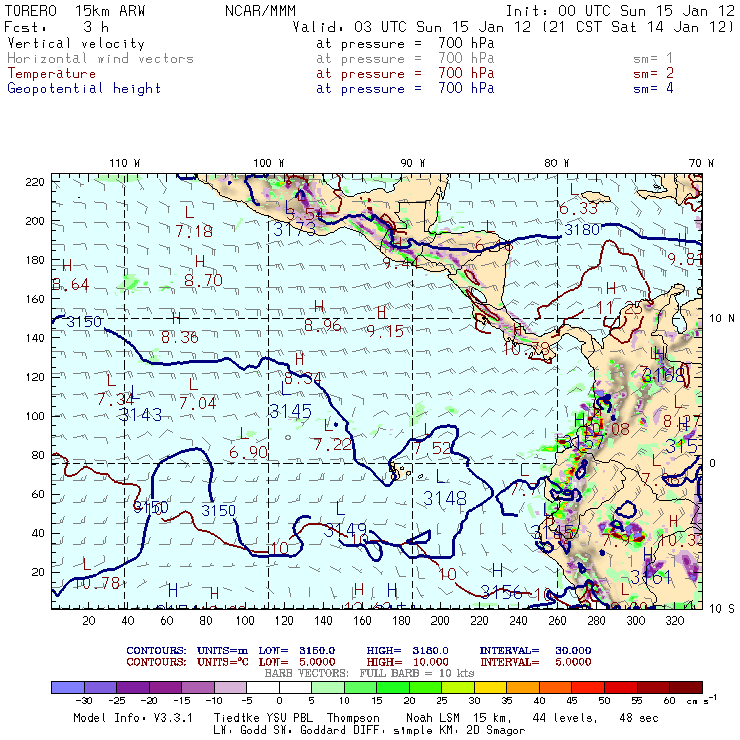Click the 'Valid: 03 UTC Sun 15 Jan 12' text
Image resolution: width=740 pixels, height=740 pixels.
412,27
